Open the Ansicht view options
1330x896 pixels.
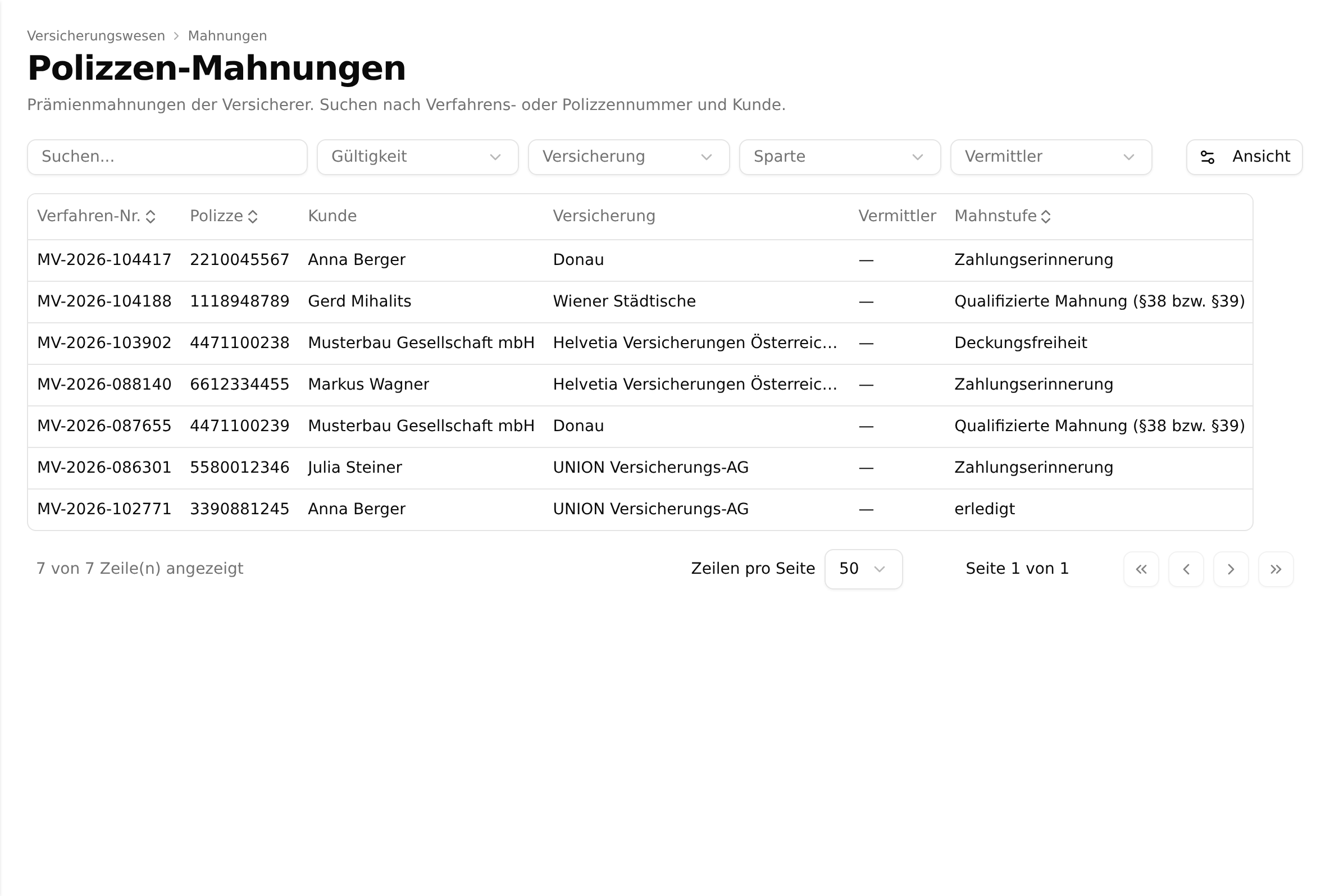[x=1244, y=157]
